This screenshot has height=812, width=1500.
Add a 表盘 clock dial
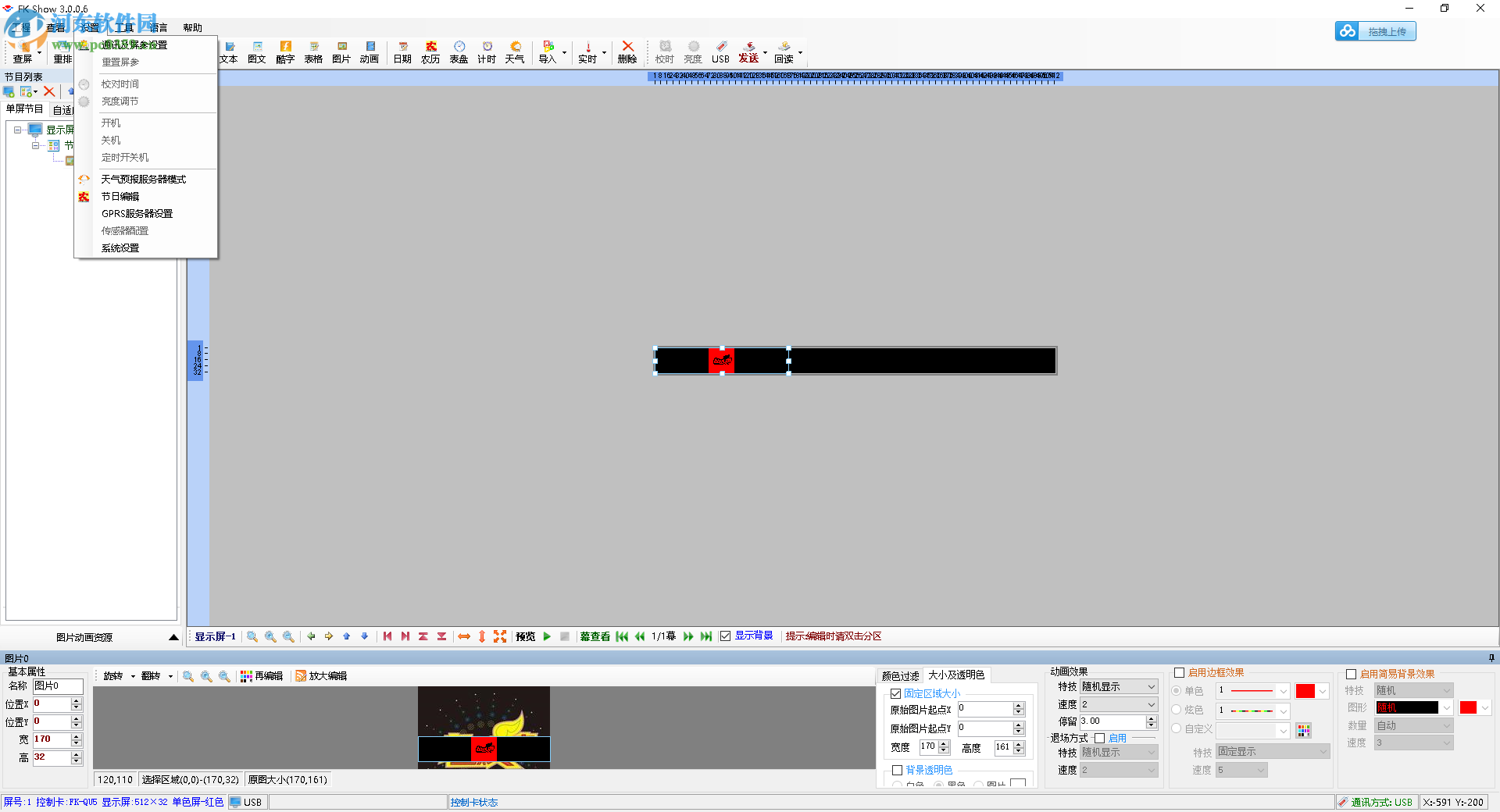pyautogui.click(x=459, y=52)
